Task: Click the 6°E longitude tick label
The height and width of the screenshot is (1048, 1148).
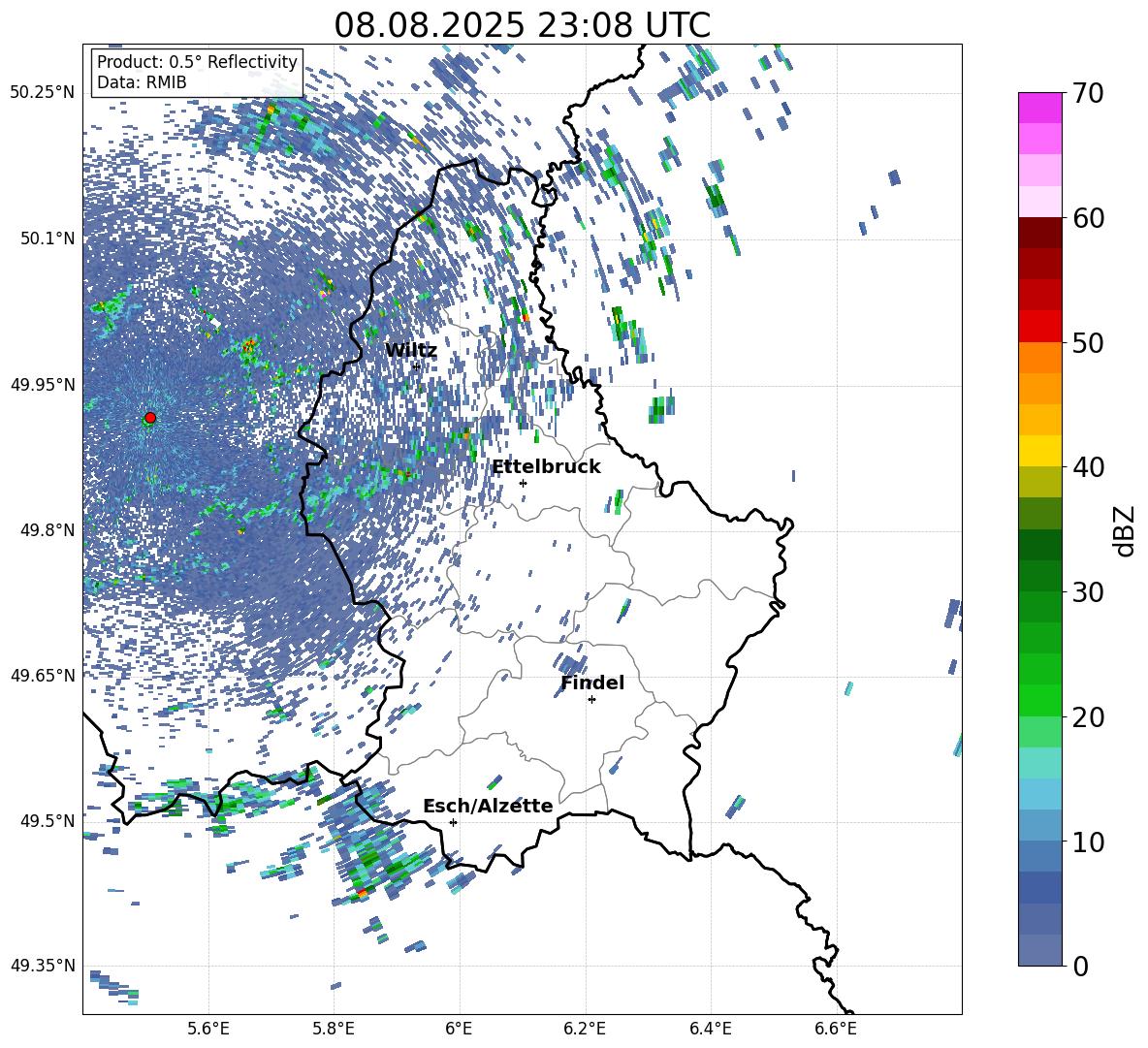Action: (x=459, y=1029)
